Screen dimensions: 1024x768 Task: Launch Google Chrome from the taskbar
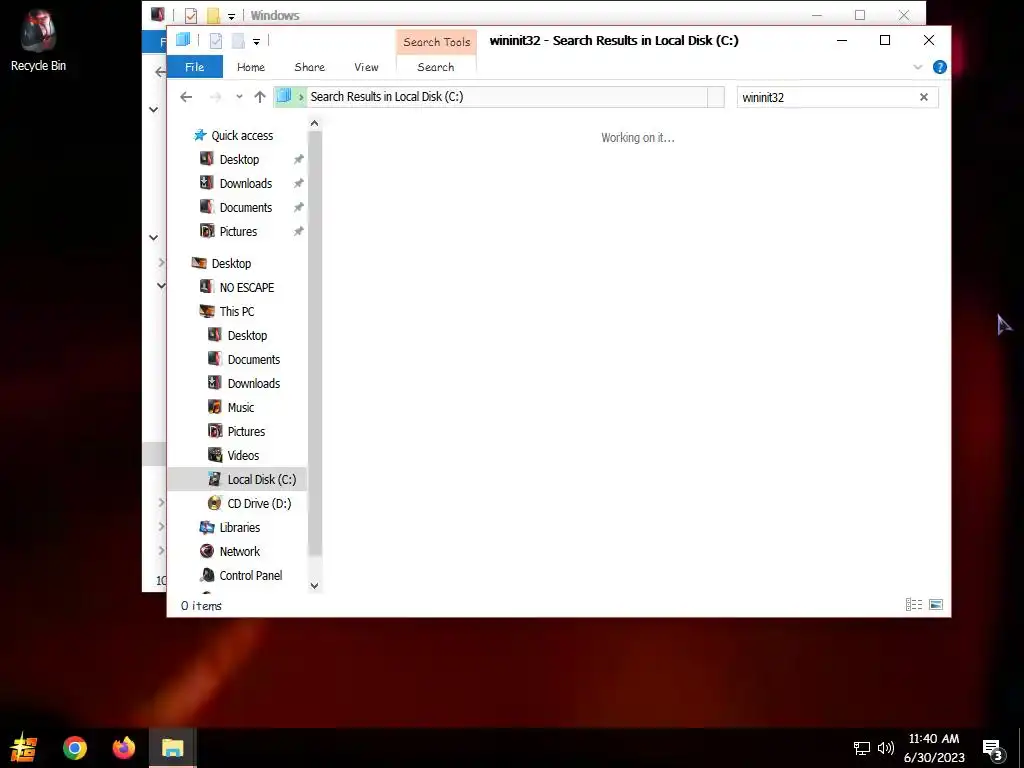point(74,748)
